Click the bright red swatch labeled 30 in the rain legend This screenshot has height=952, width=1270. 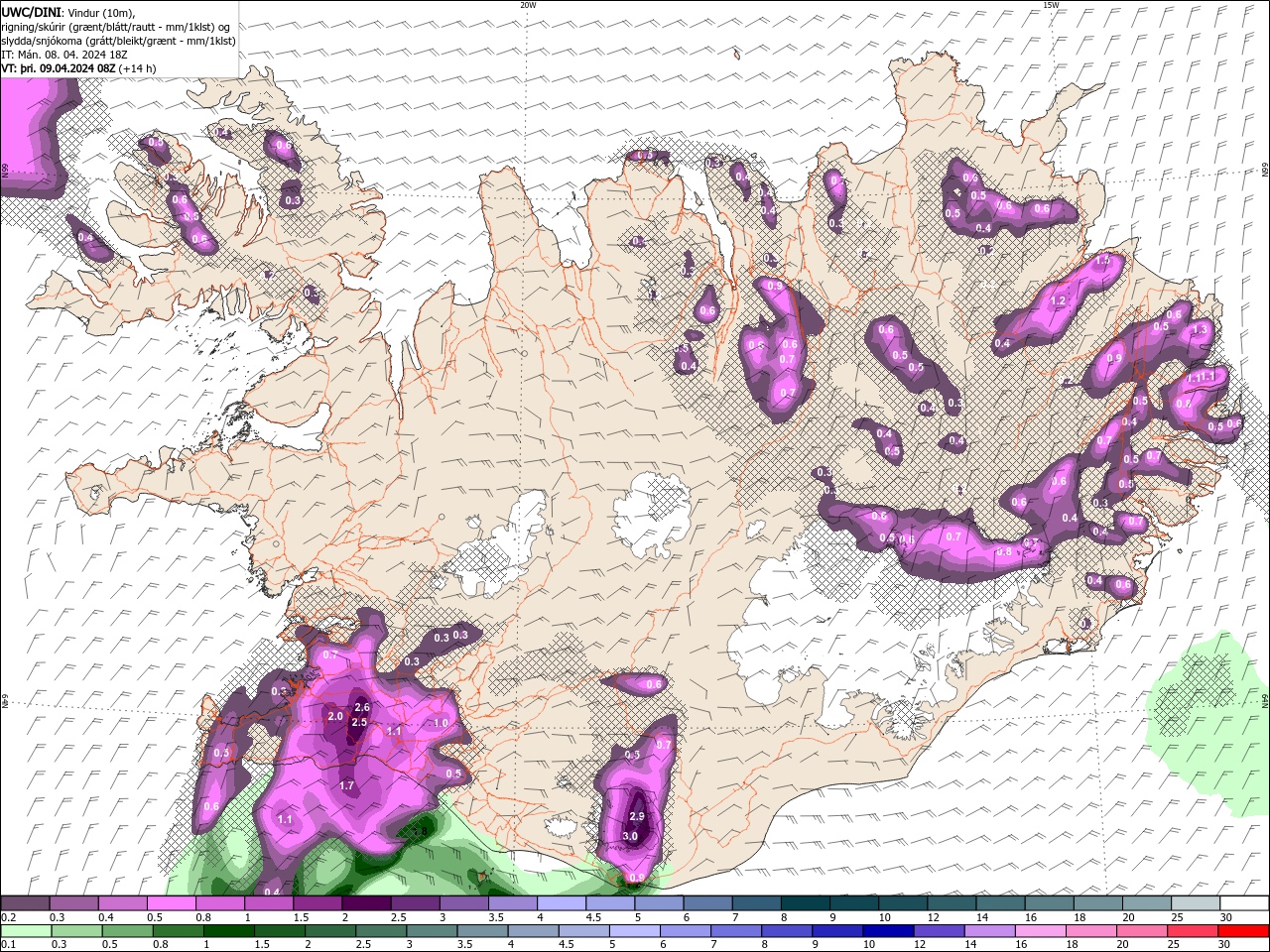point(1243,932)
